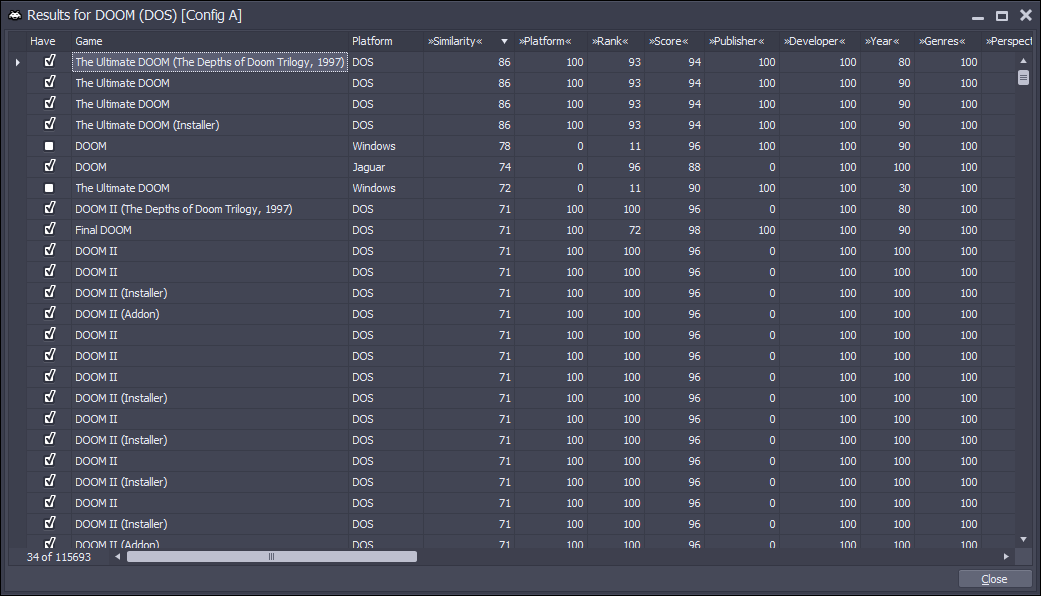Sort by the »Perspect column header
The width and height of the screenshot is (1041, 596).
(1009, 41)
